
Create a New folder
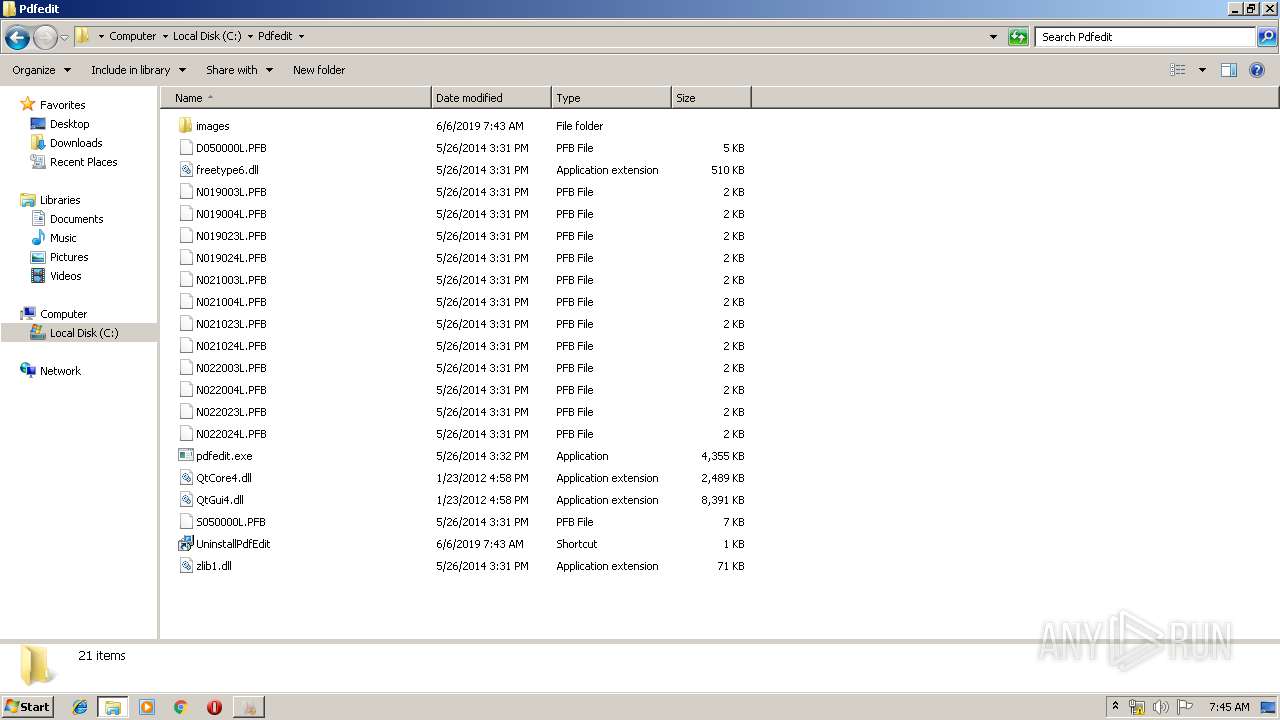(319, 70)
